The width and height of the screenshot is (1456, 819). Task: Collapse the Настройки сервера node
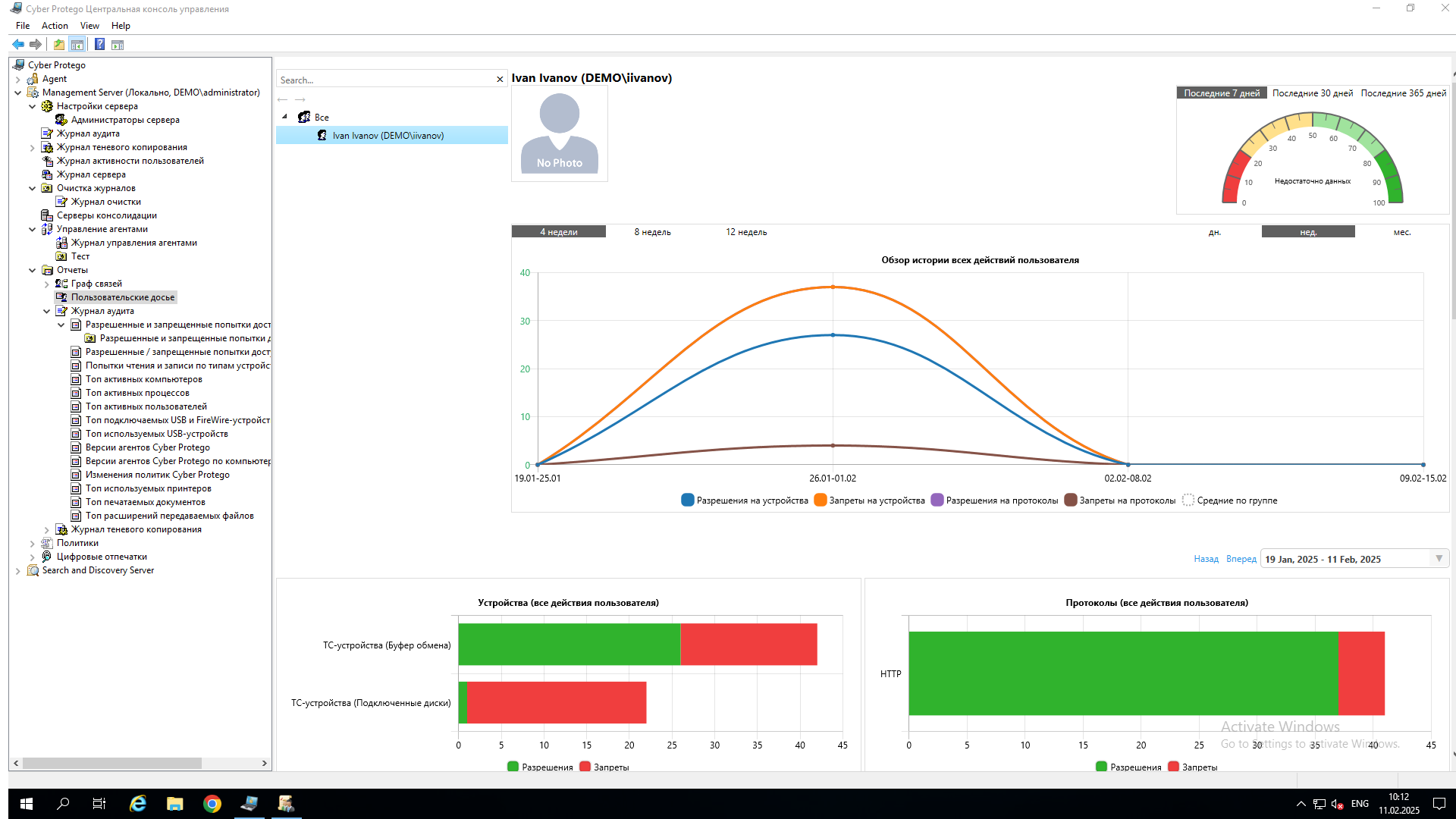coord(33,106)
